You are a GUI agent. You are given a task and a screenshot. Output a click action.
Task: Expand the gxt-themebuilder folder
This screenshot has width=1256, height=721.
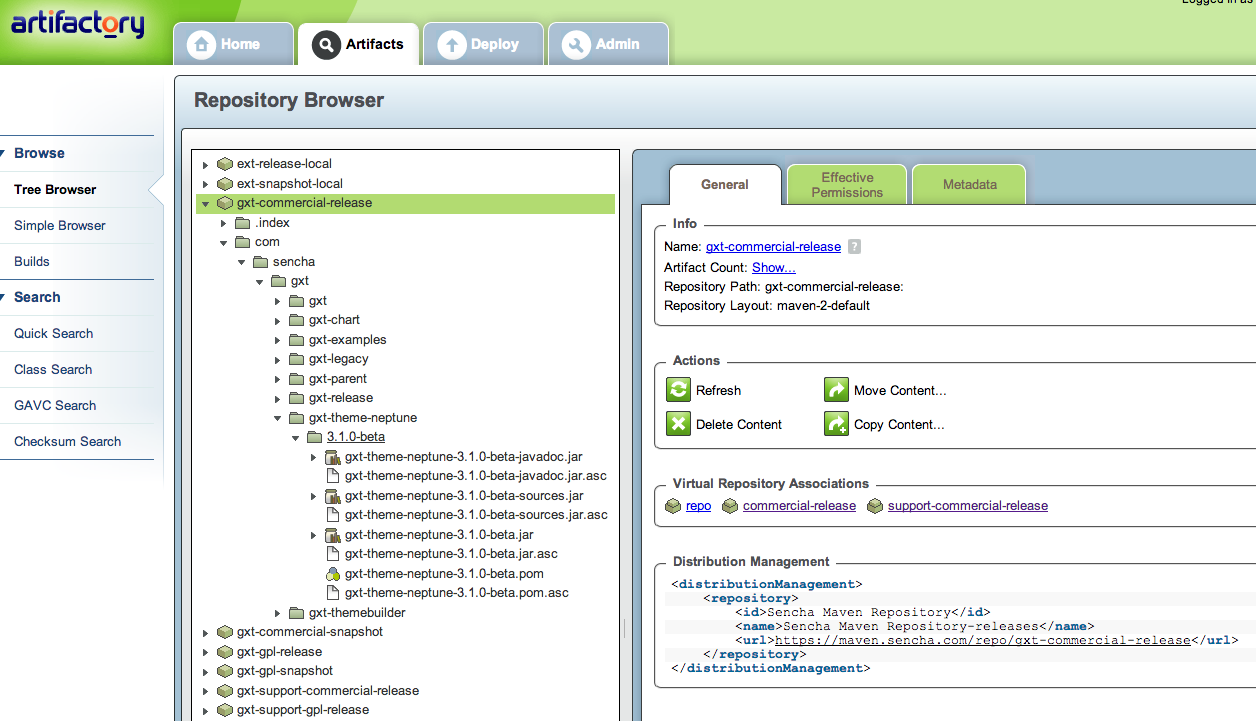pyautogui.click(x=278, y=613)
